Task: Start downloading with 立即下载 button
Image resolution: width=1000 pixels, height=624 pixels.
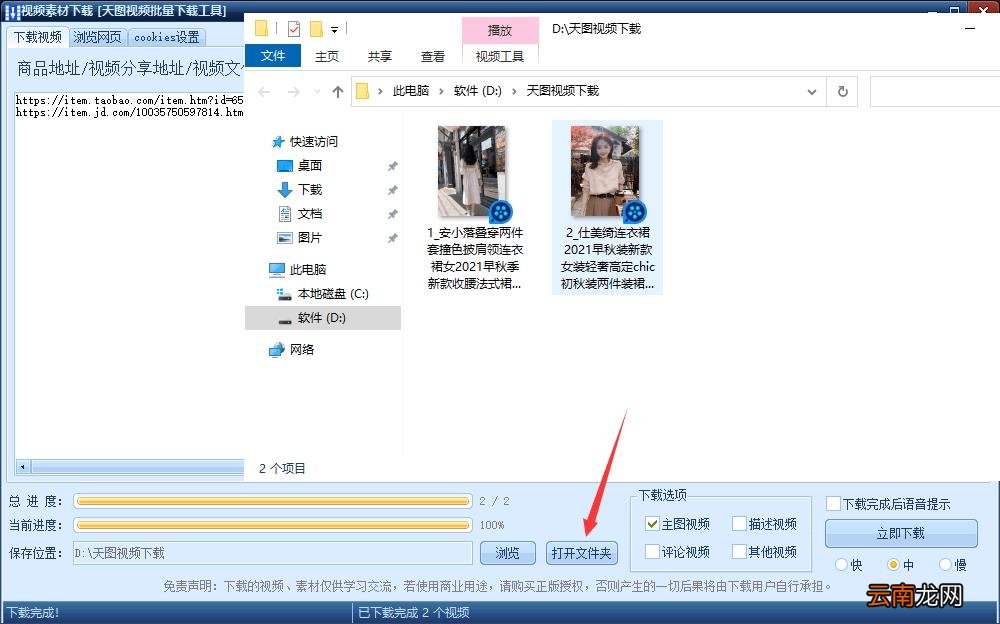Action: 901,533
